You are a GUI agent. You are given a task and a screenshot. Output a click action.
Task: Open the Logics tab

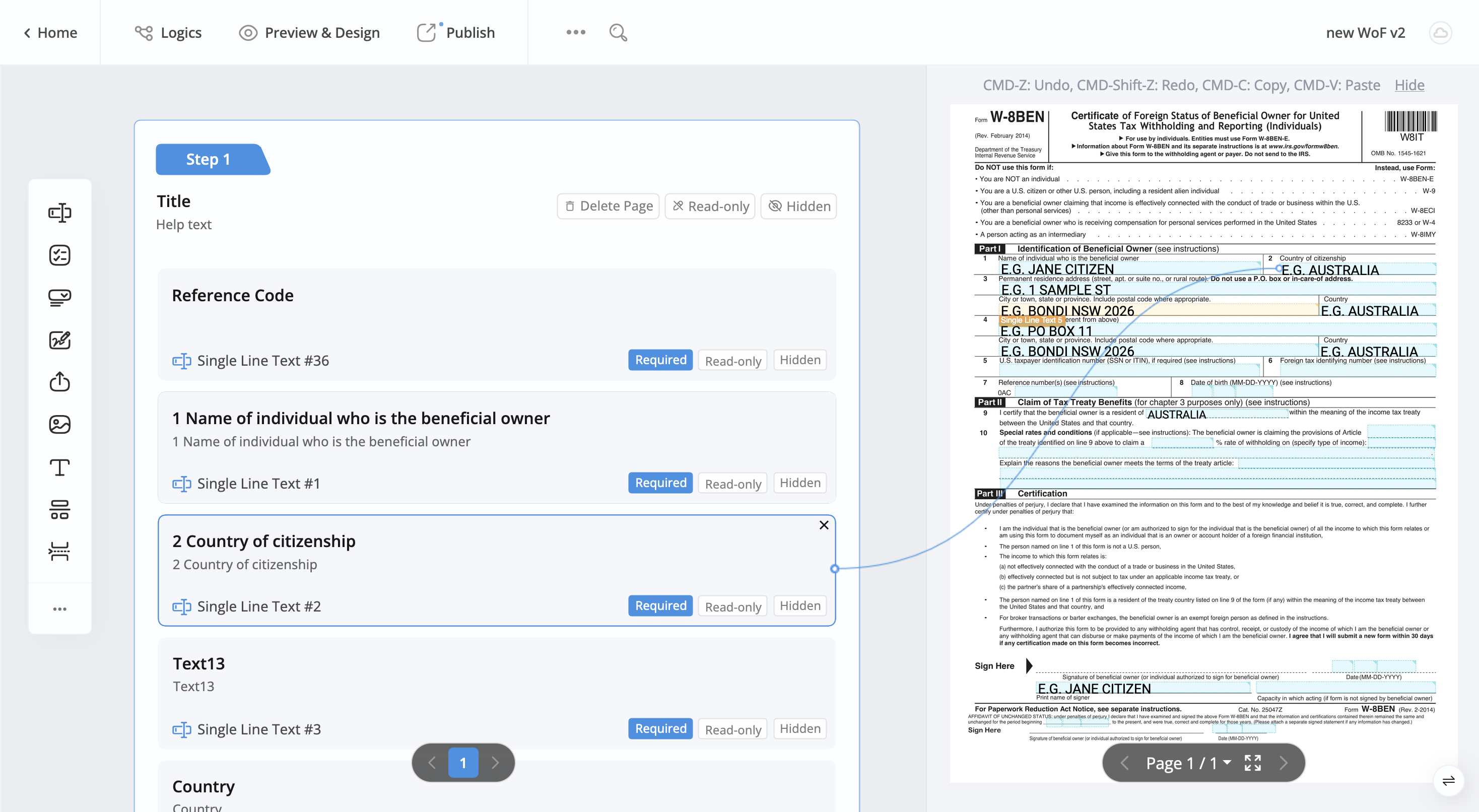click(x=168, y=33)
